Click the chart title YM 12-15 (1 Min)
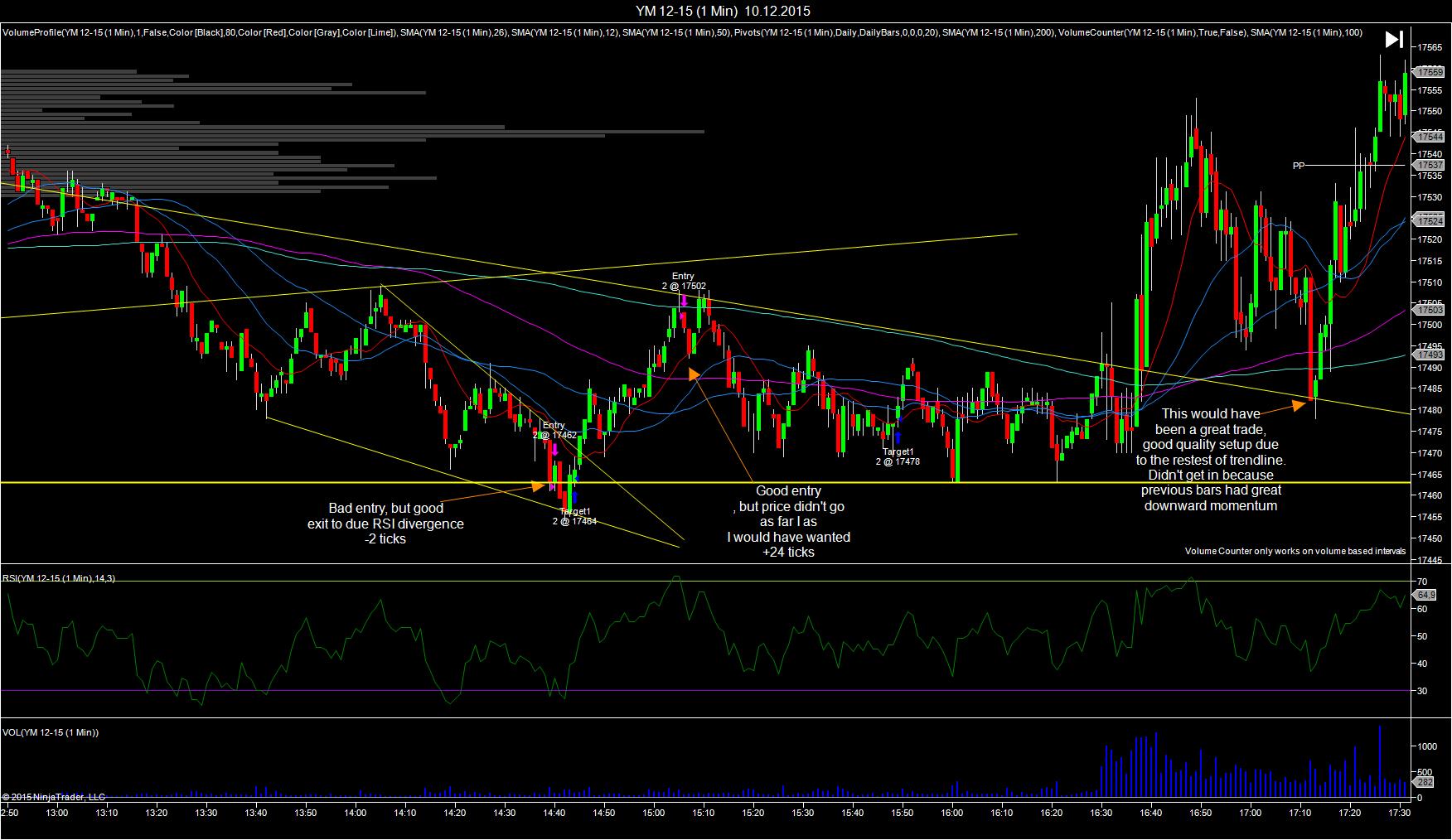The height and width of the screenshot is (840, 1452). 723,11
